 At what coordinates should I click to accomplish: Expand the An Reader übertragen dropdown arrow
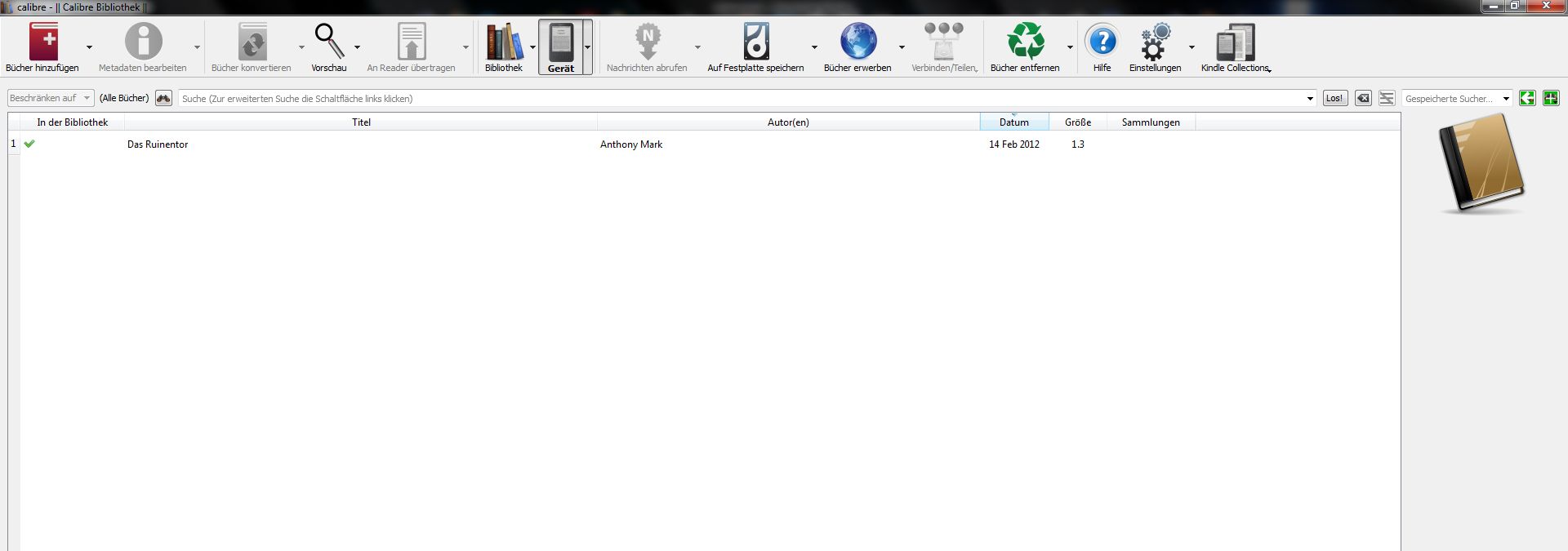[x=465, y=47]
